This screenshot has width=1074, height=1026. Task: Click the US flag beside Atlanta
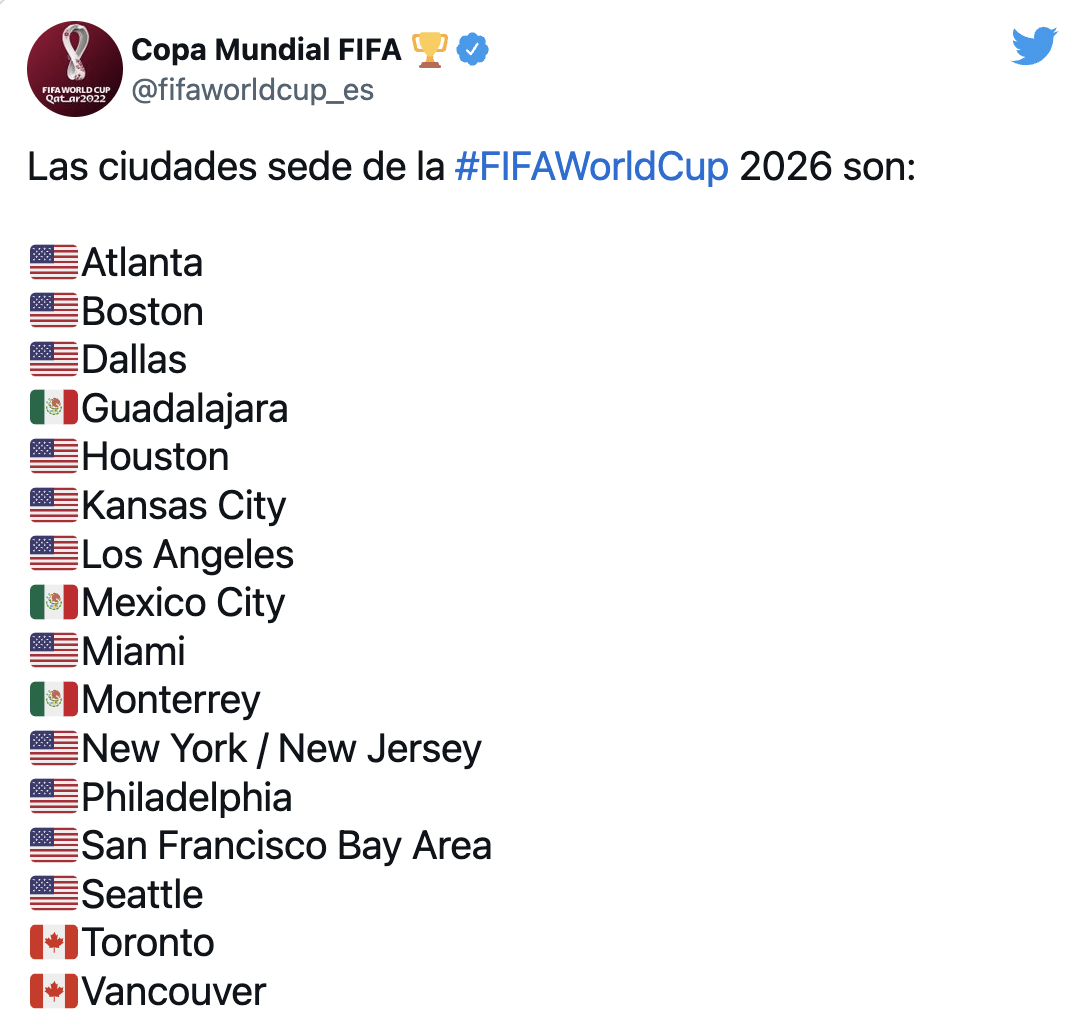pyautogui.click(x=54, y=263)
